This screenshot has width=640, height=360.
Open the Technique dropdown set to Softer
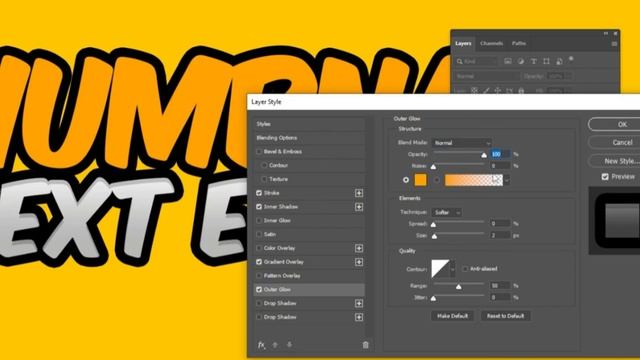click(x=447, y=212)
